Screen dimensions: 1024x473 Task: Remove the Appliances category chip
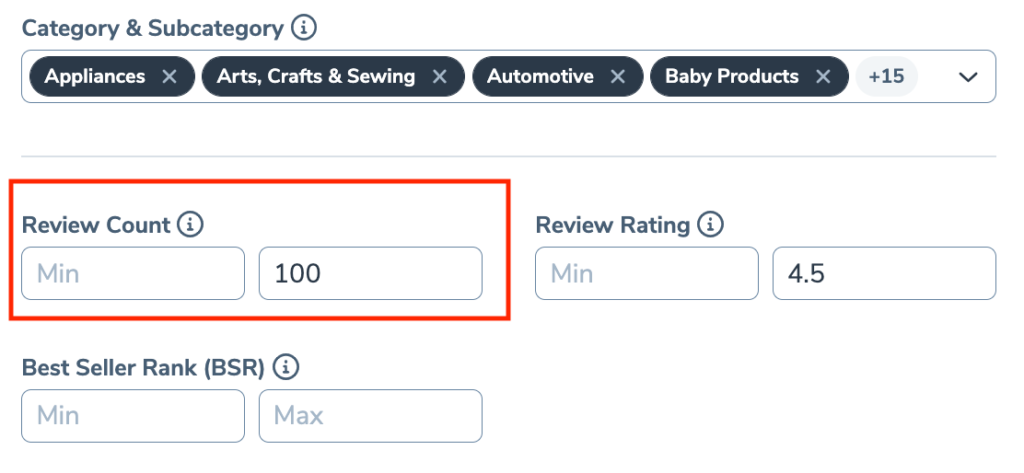tap(170, 77)
